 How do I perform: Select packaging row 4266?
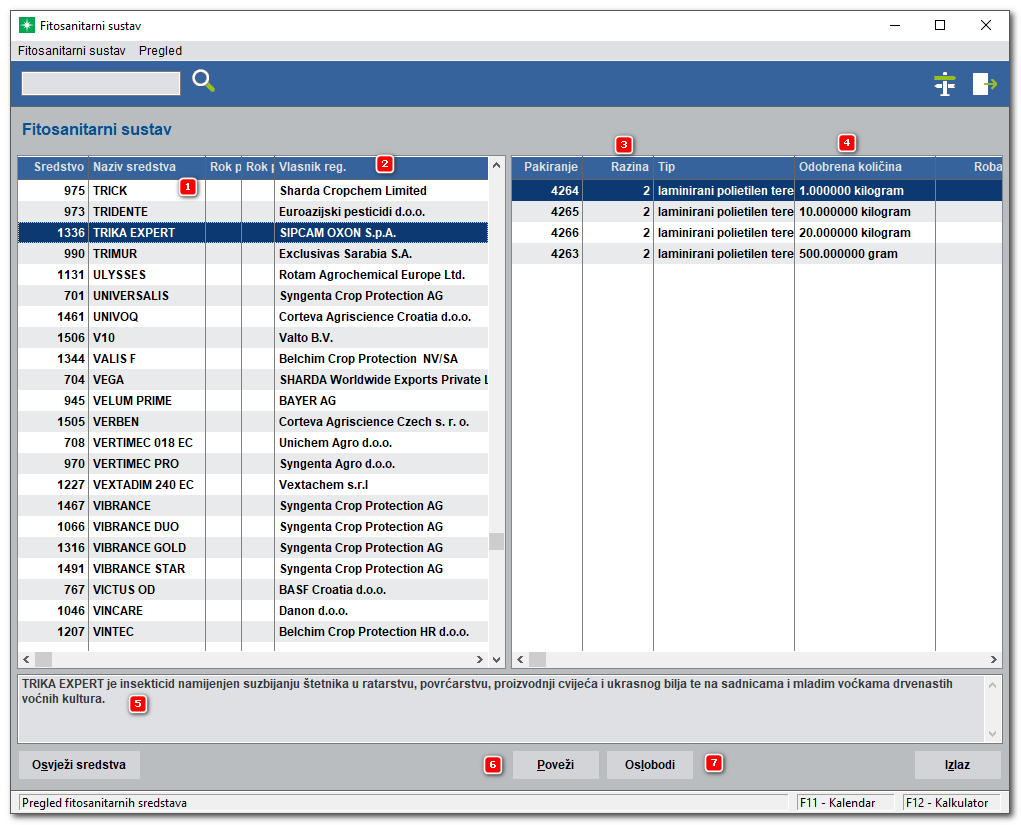point(757,232)
